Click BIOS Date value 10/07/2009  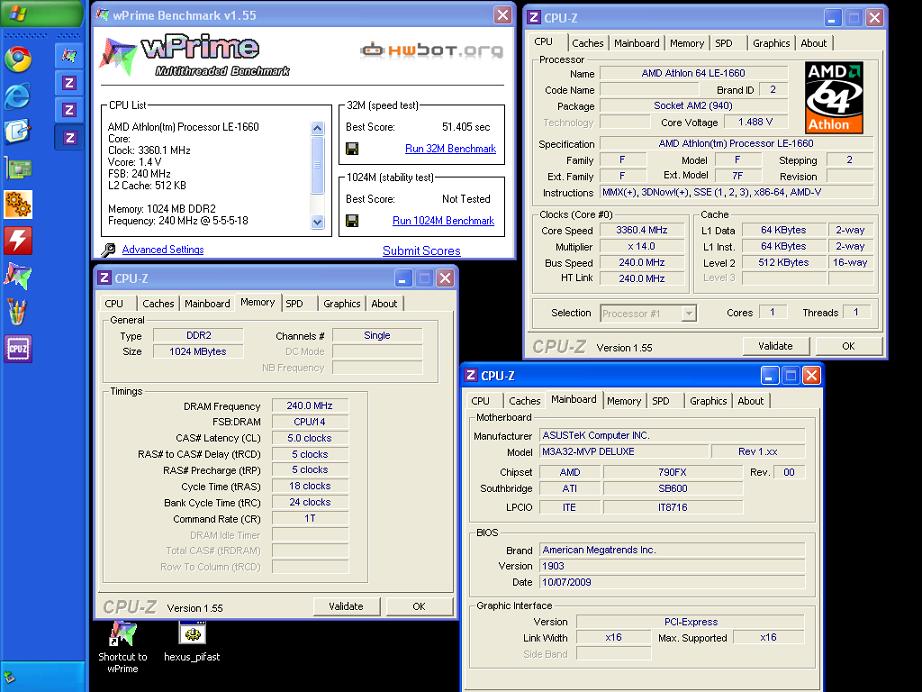(672, 582)
